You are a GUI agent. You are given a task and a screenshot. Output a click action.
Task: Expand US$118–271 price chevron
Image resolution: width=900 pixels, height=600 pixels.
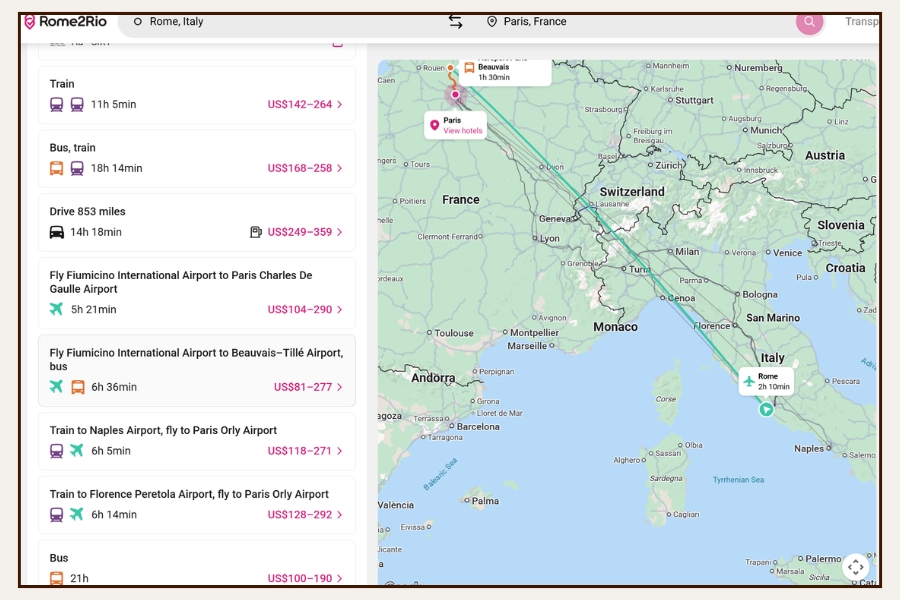point(340,451)
